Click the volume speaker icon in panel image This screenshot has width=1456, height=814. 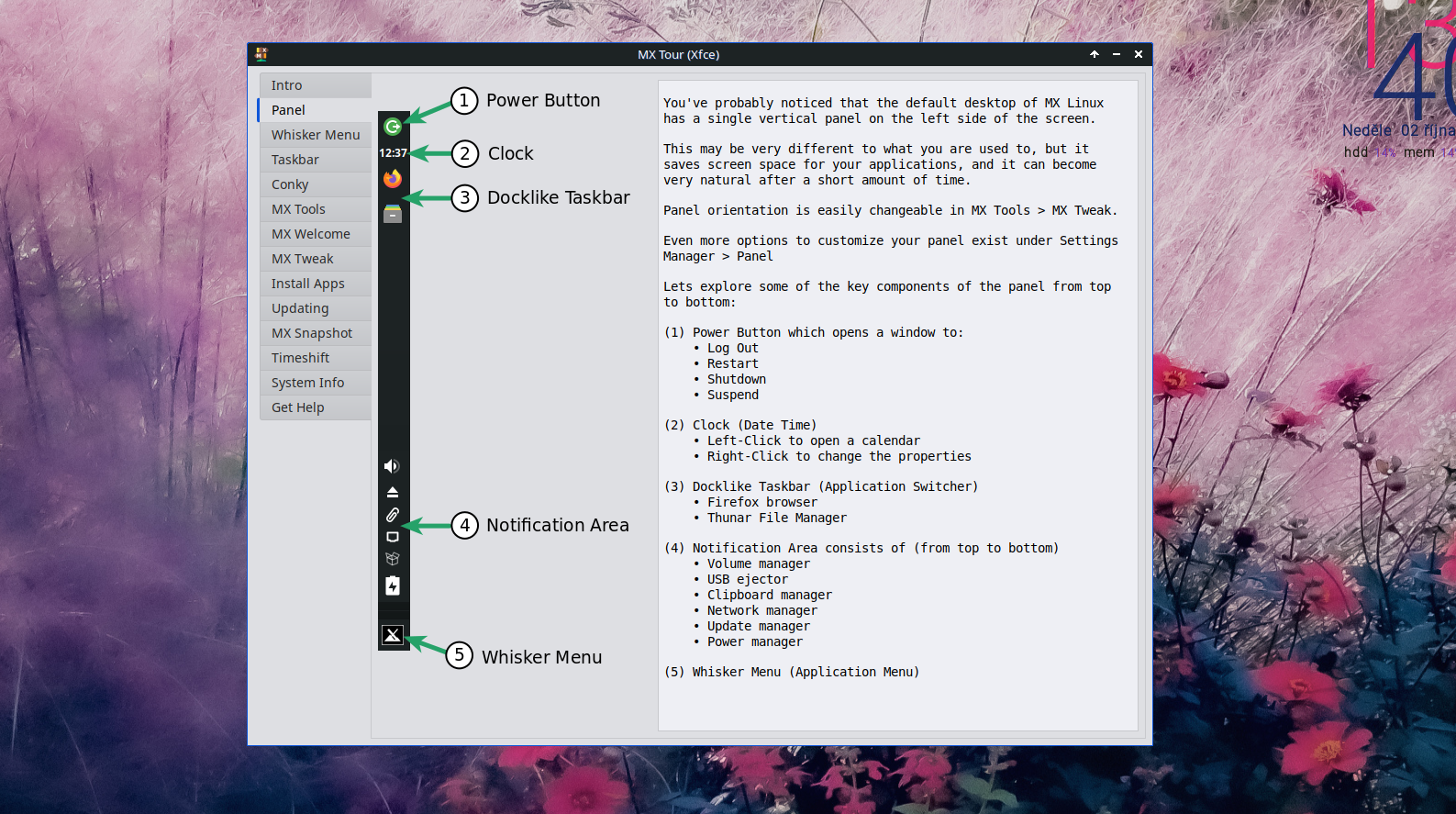(392, 466)
